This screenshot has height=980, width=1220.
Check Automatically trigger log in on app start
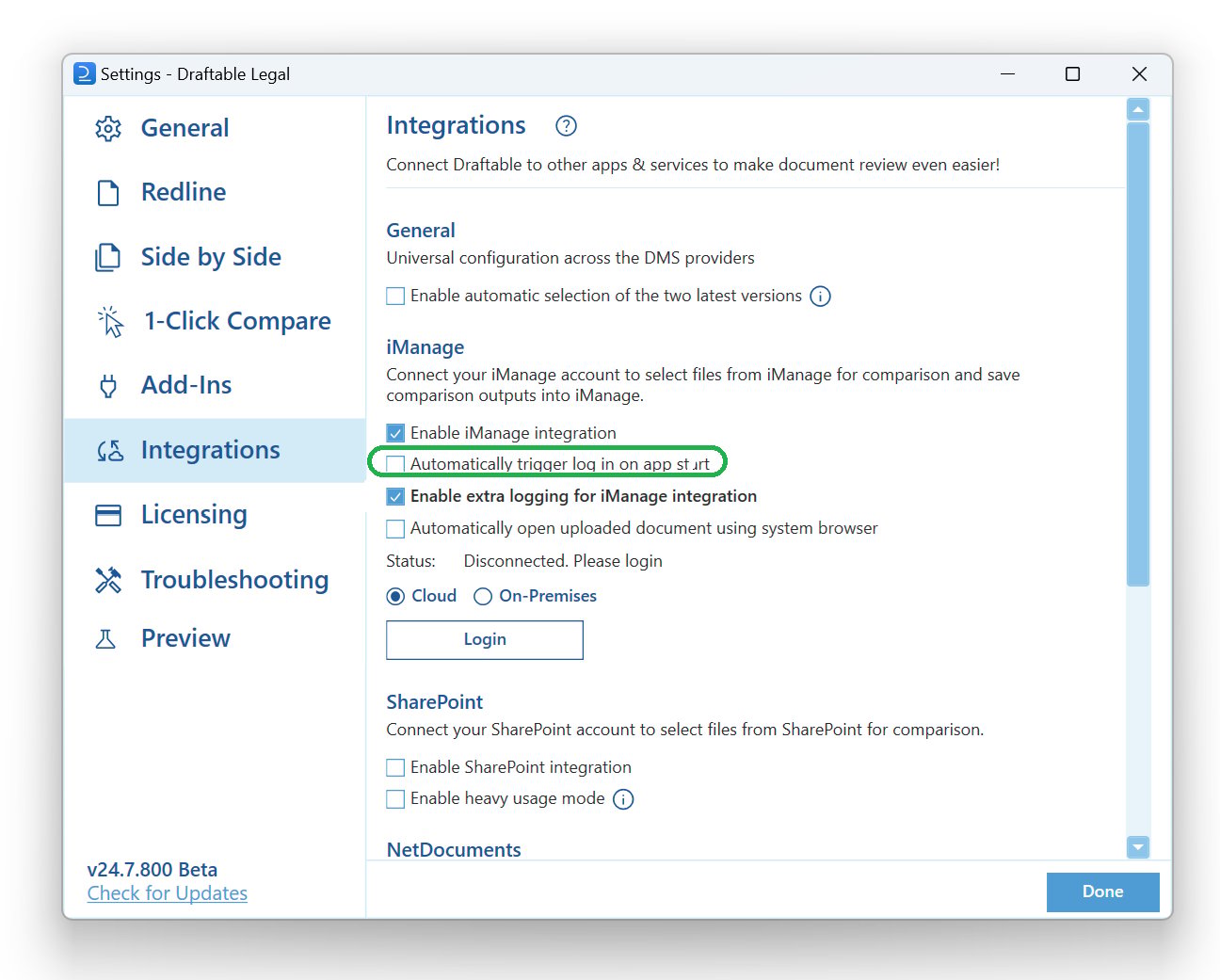[x=395, y=464]
